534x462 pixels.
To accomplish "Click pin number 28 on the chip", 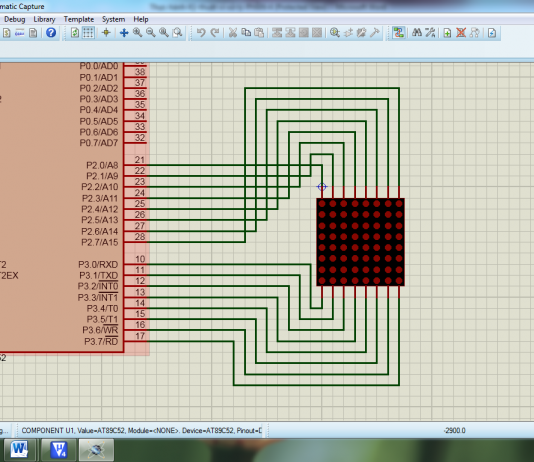I will 140,237.
